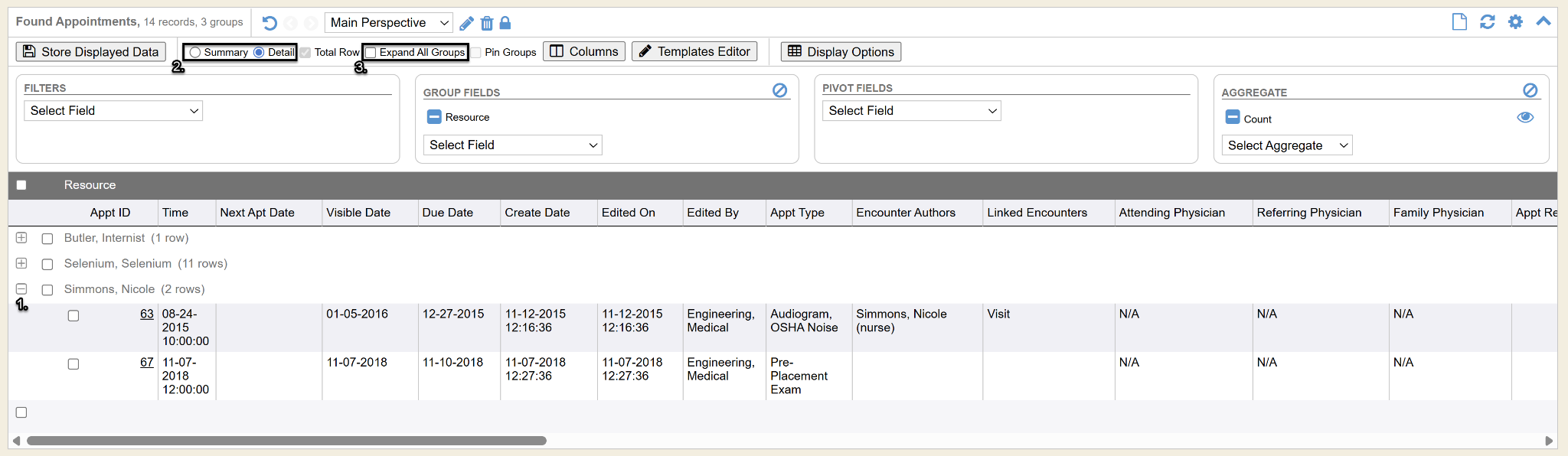The height and width of the screenshot is (456, 1568).
Task: Click the refresh arrows icon at top right
Action: tap(1488, 22)
